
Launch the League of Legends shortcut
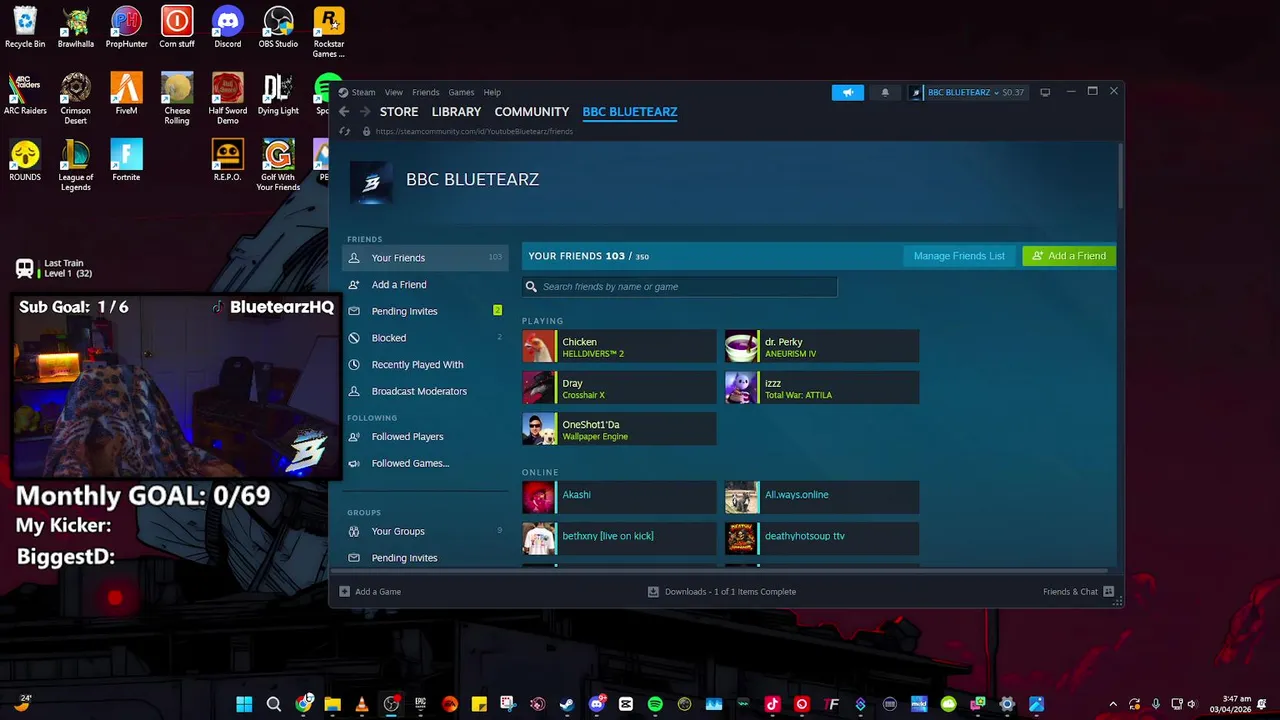75,165
